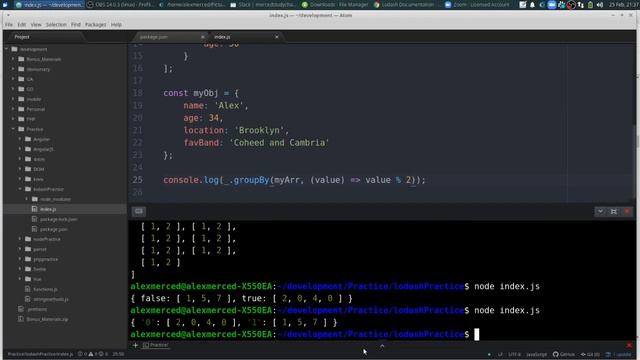This screenshot has height=360, width=640.
Task: Open linter error count in status bar
Action: click(x=82, y=354)
